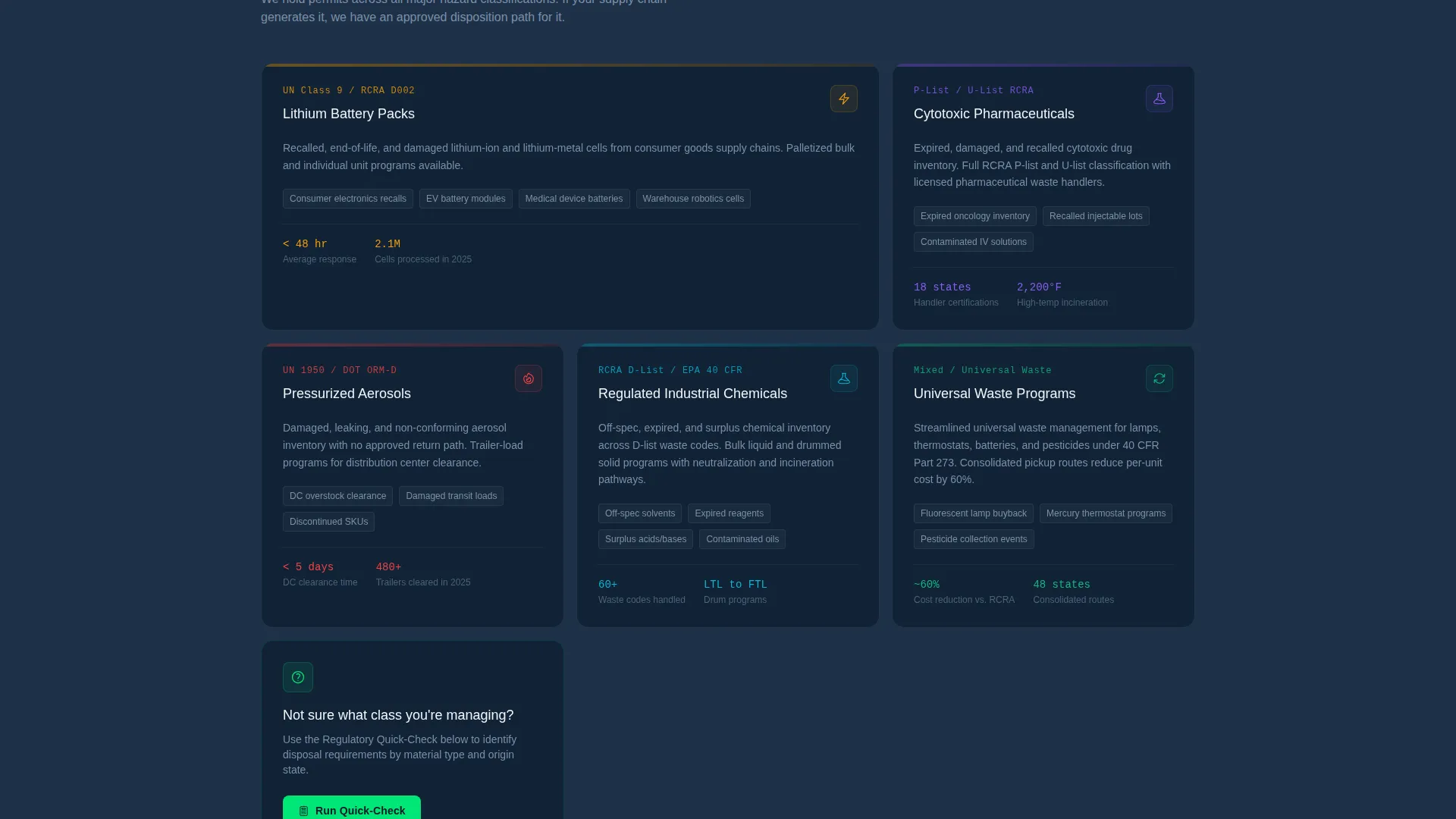
Task: Open the Lithium Battery Packs title
Action: [349, 114]
